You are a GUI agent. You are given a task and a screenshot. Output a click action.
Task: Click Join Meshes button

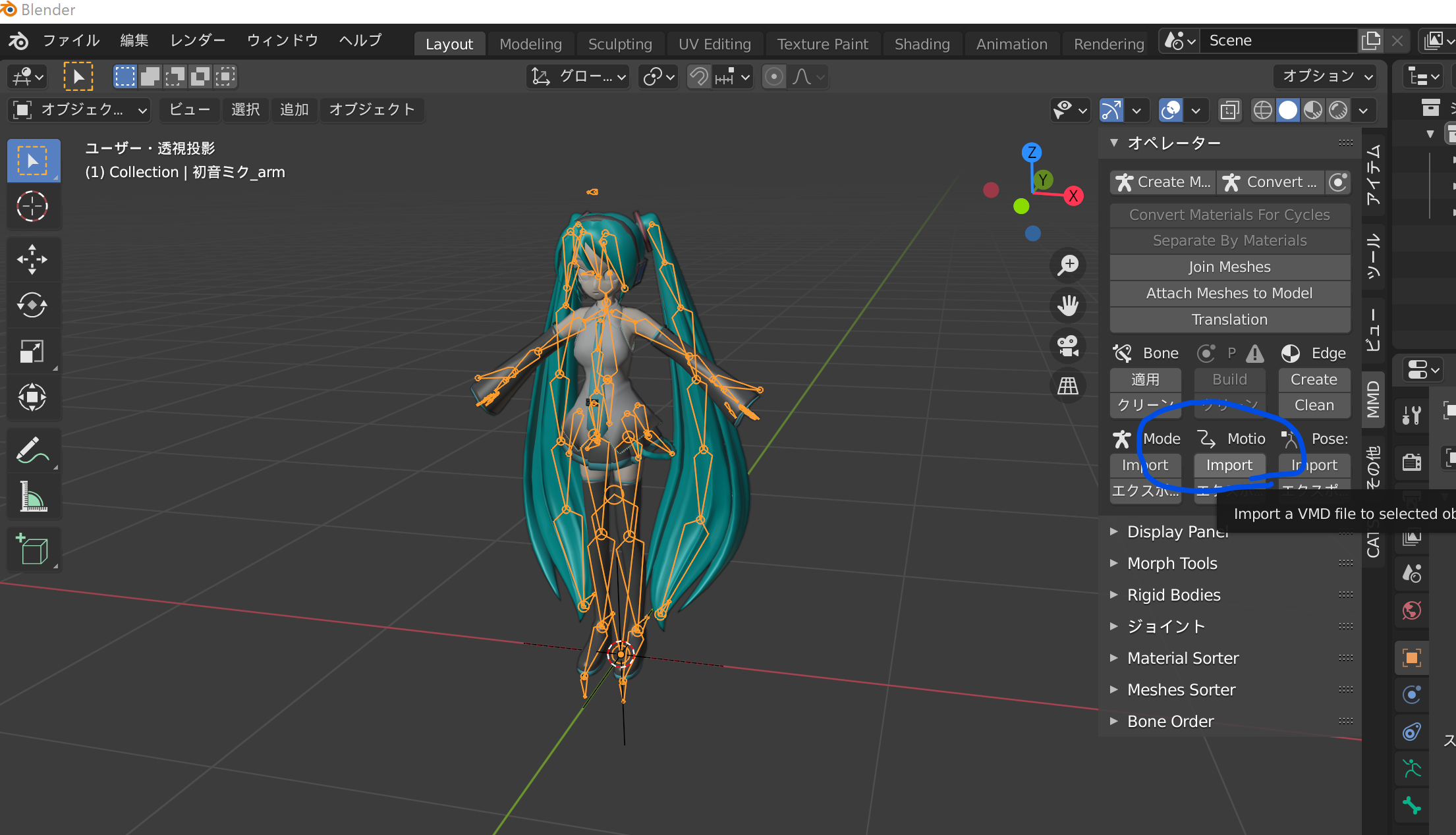click(x=1229, y=267)
